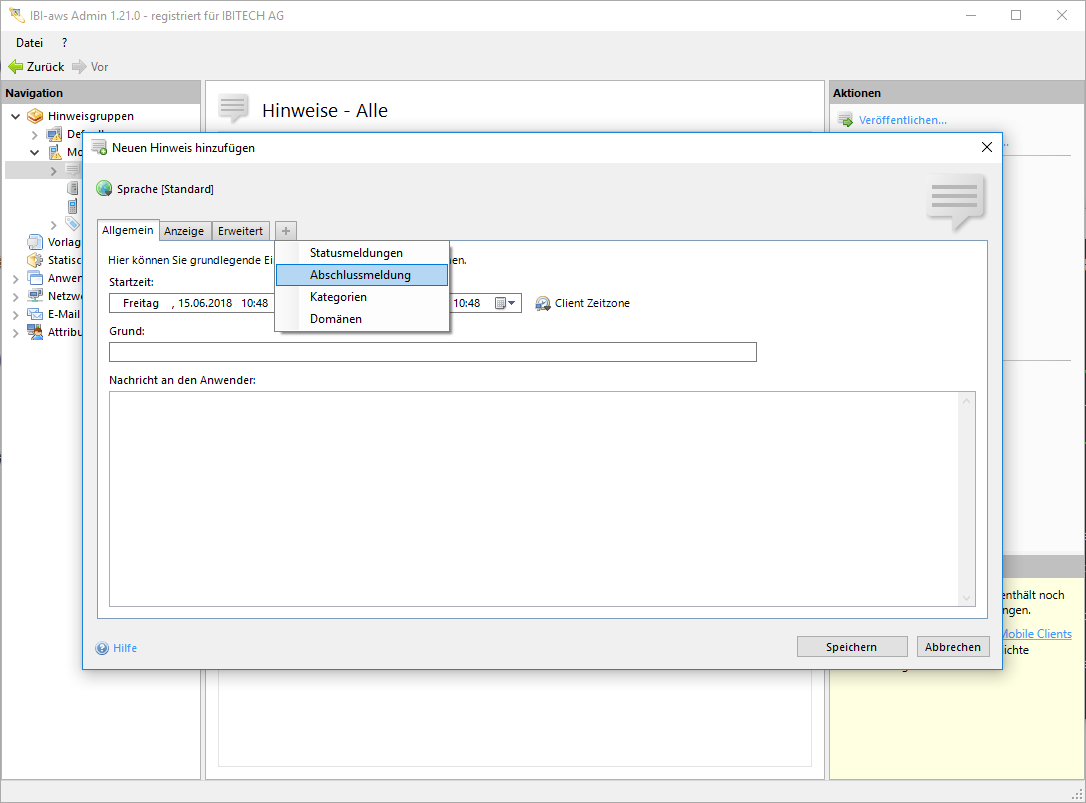This screenshot has height=803, width=1086.
Task: Choose Statusmeldungen in the popup menu
Action: click(356, 253)
